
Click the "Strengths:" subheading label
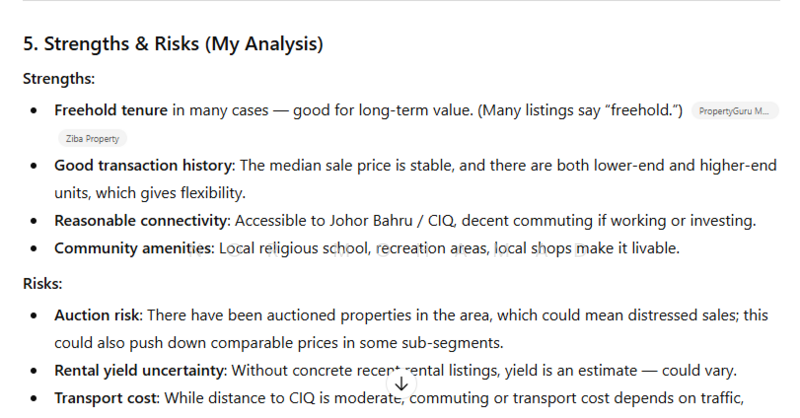click(x=59, y=78)
